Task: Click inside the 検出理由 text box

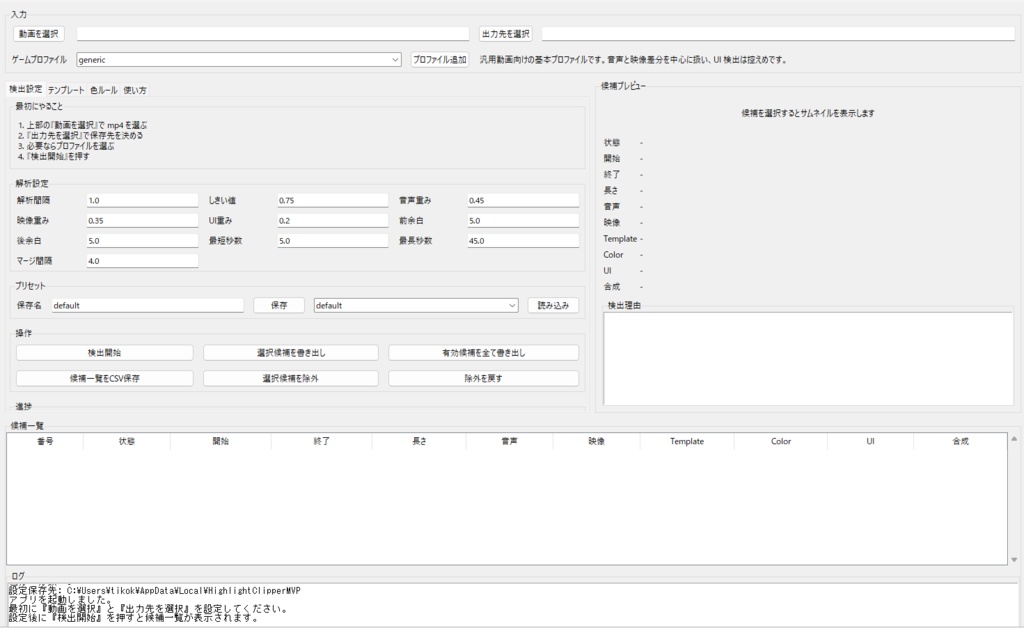Action: tap(808, 358)
